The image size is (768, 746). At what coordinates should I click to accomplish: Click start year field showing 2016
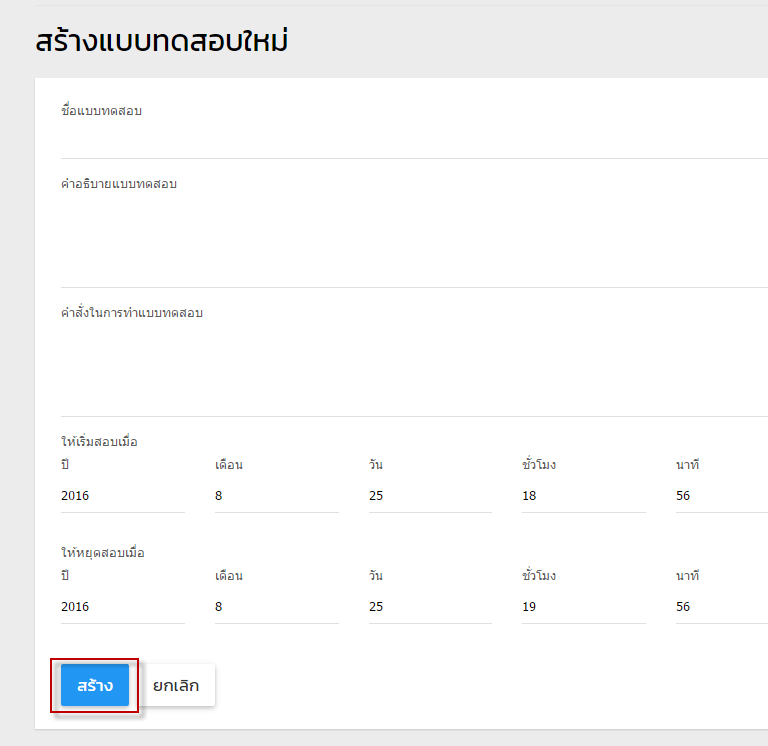tap(123, 496)
